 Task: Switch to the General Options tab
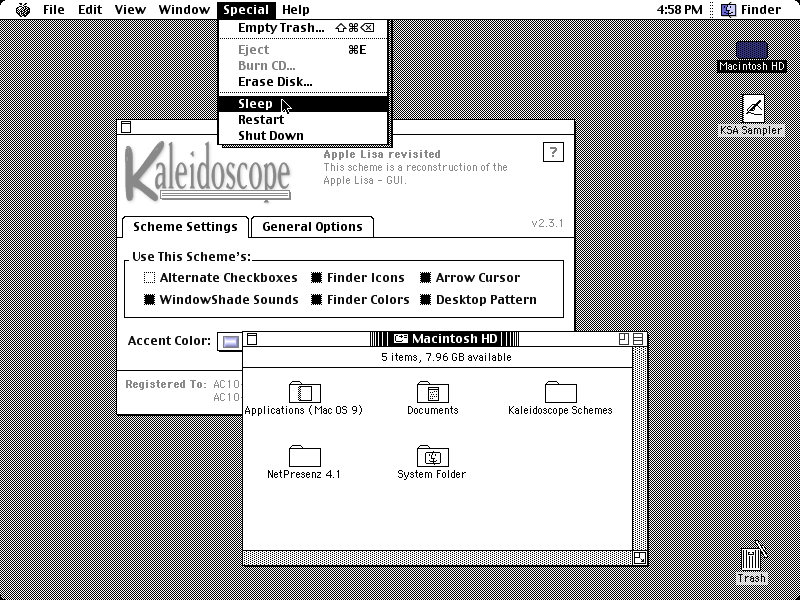[312, 227]
